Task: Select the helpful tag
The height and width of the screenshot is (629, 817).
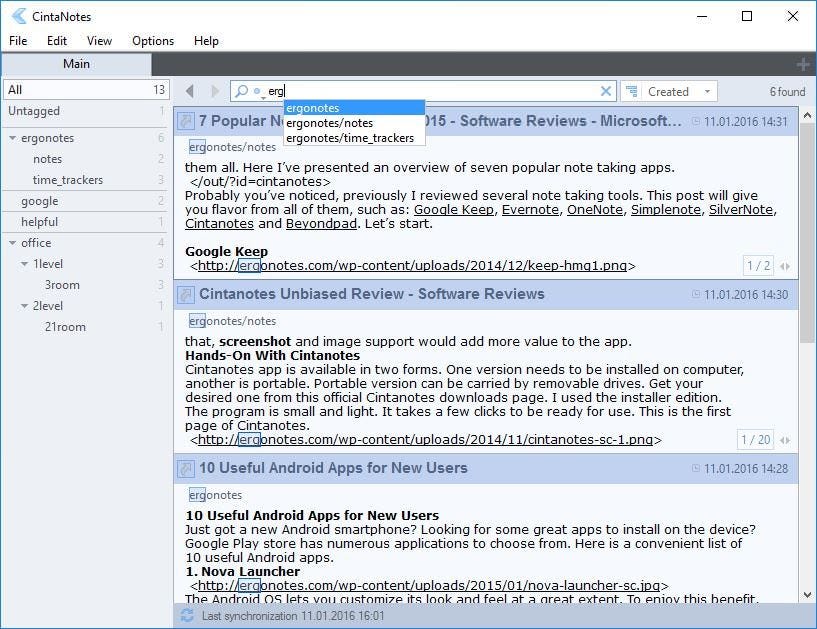Action: point(86,222)
